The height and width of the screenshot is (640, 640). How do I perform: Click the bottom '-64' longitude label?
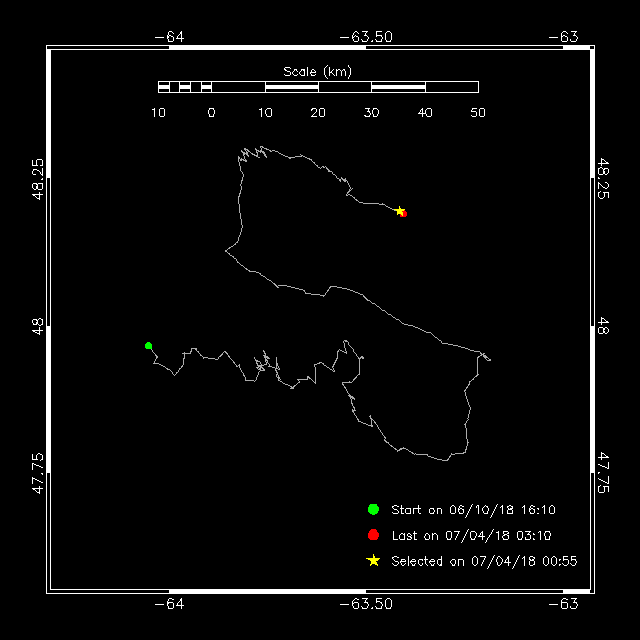tap(169, 604)
